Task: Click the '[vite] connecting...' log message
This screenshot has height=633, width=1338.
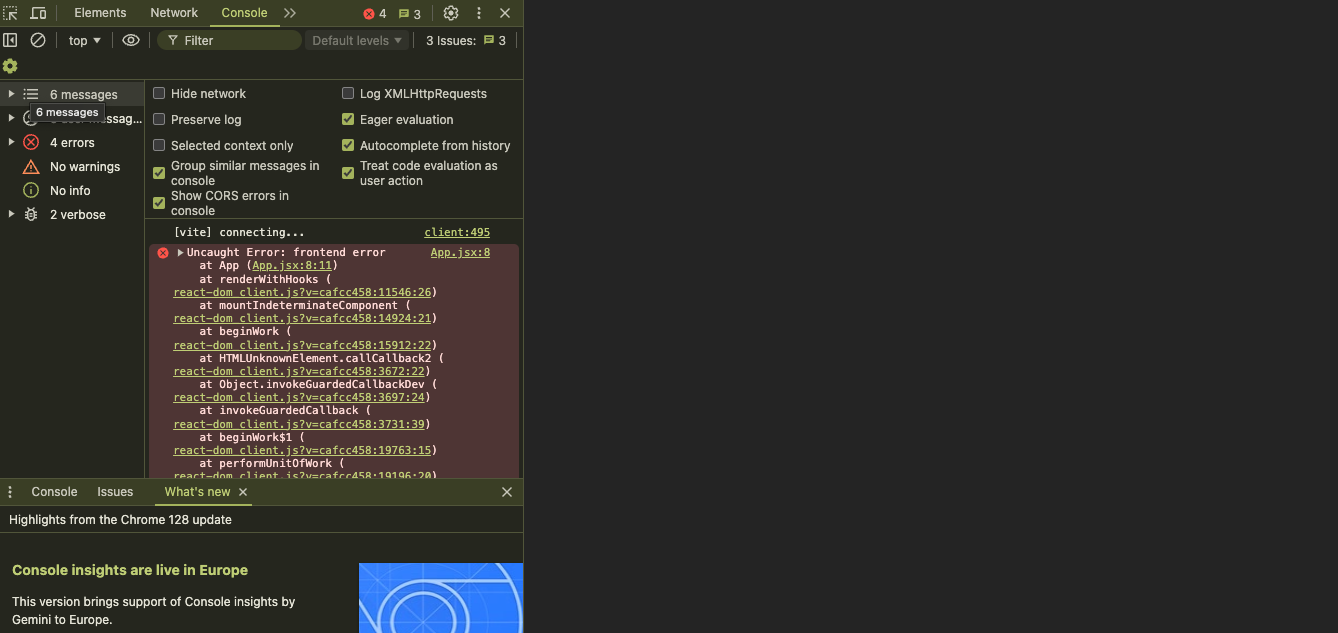Action: tap(239, 232)
